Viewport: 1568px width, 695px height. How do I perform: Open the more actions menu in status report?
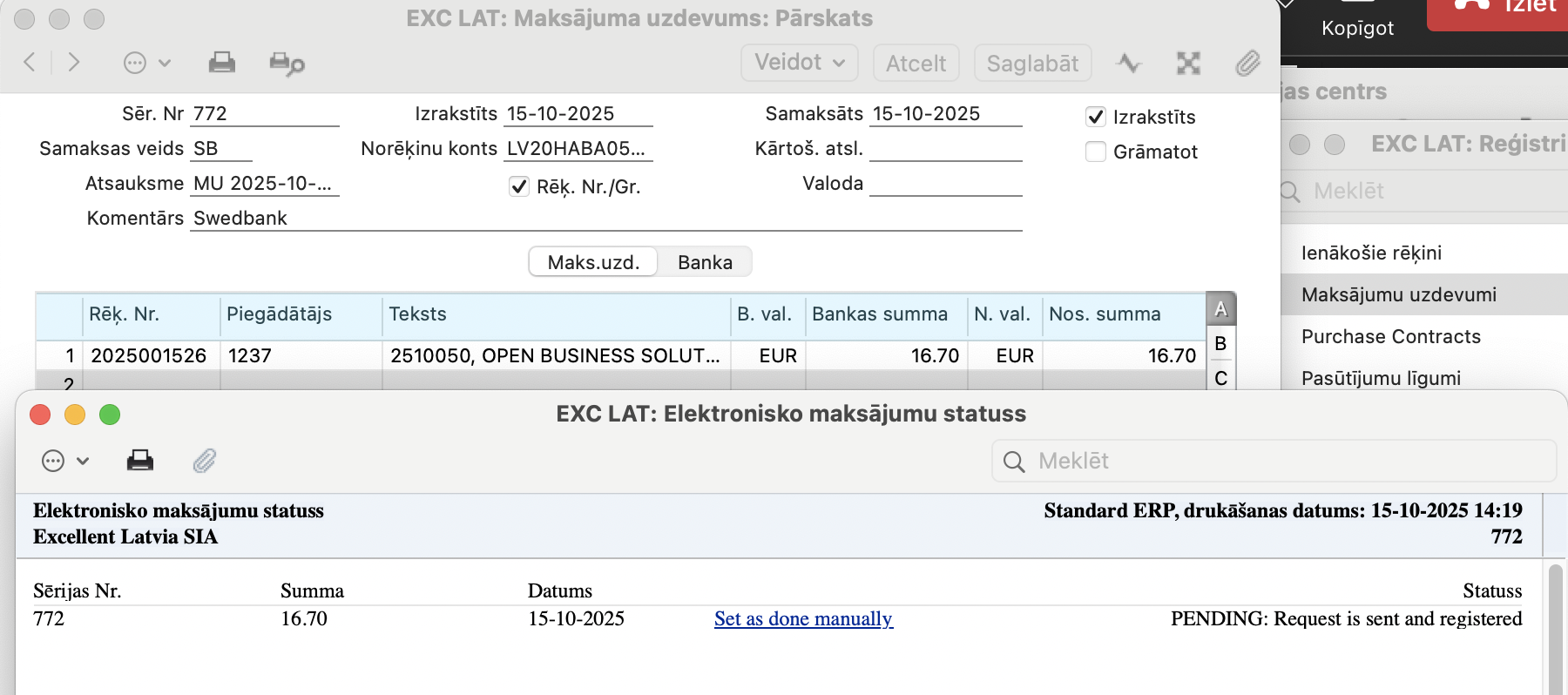[x=64, y=461]
